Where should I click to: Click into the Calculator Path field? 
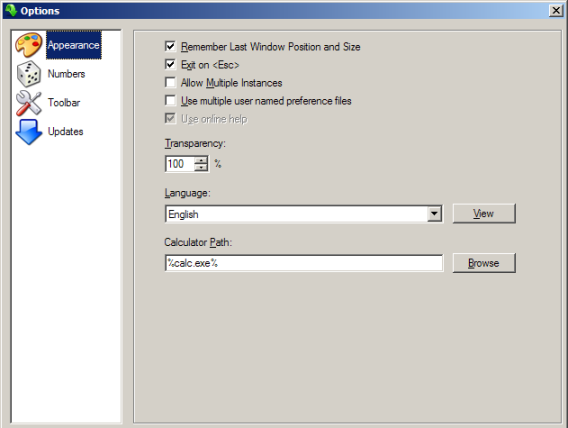coord(304,263)
